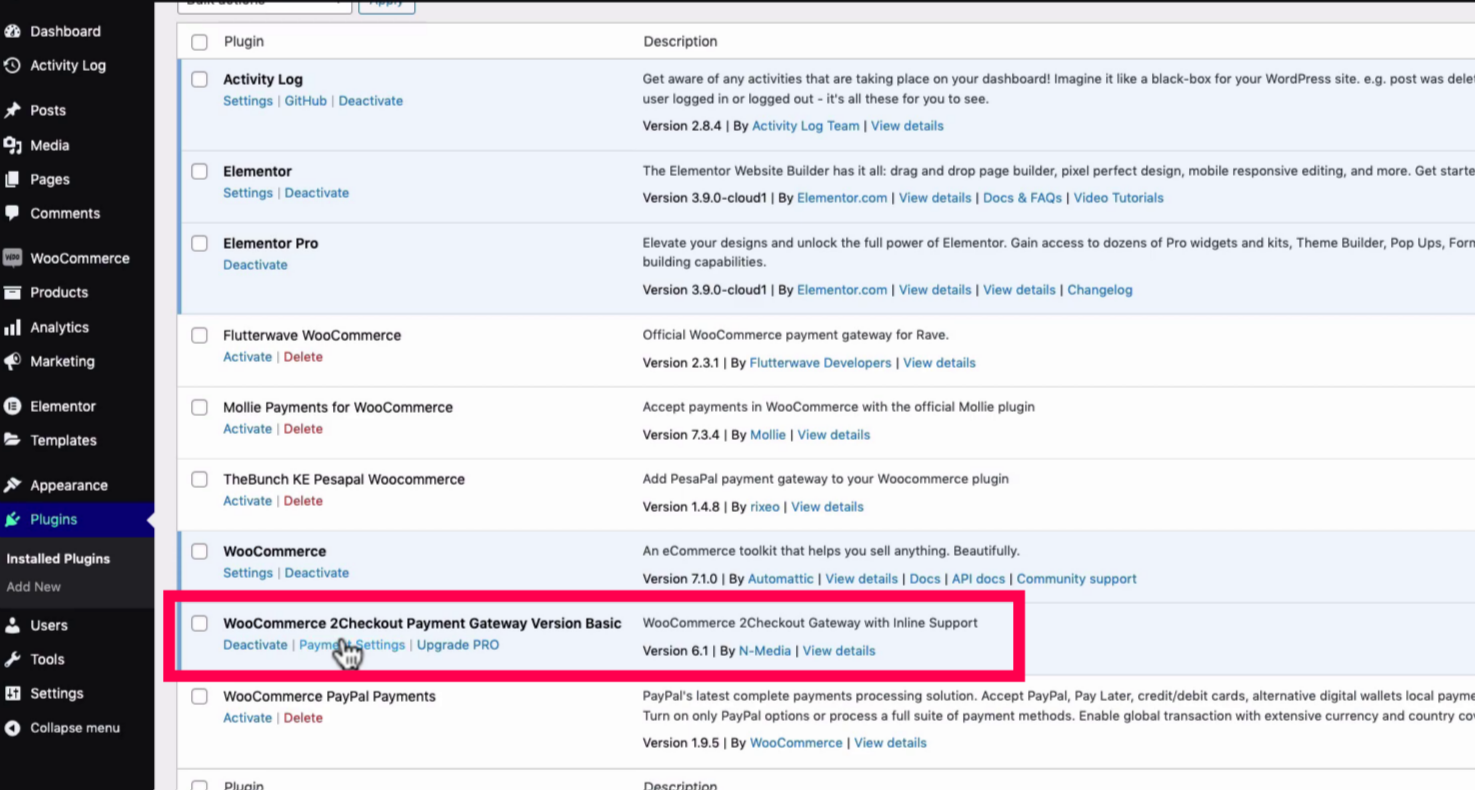Visit the Activity Log GitHub link

(x=306, y=101)
